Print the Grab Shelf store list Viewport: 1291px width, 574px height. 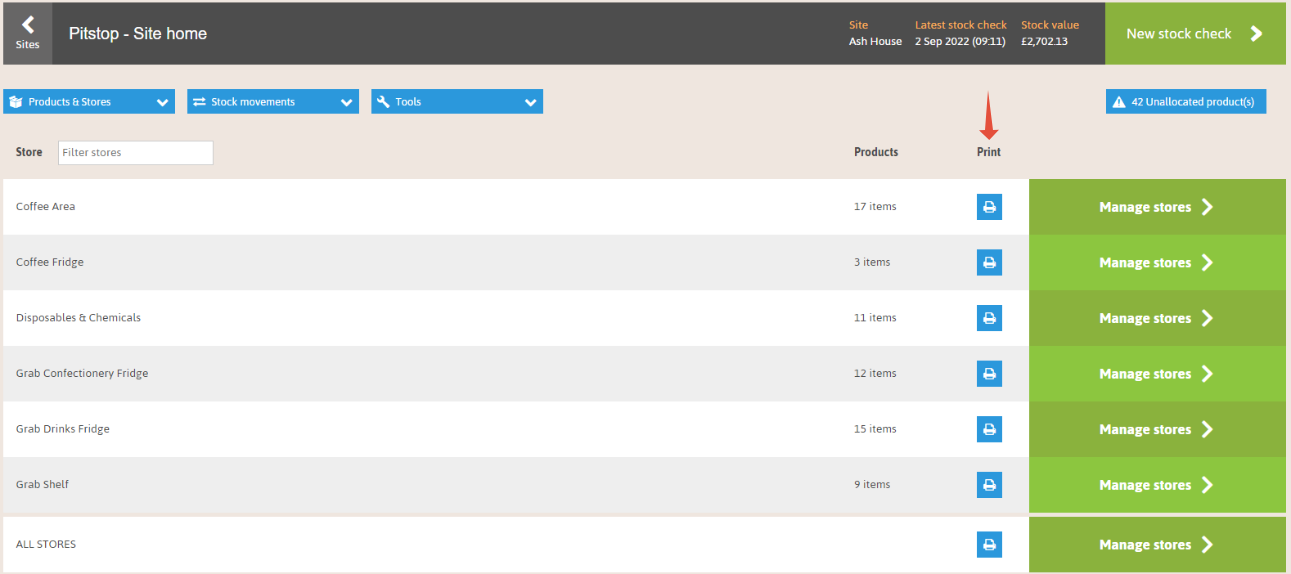[989, 484]
